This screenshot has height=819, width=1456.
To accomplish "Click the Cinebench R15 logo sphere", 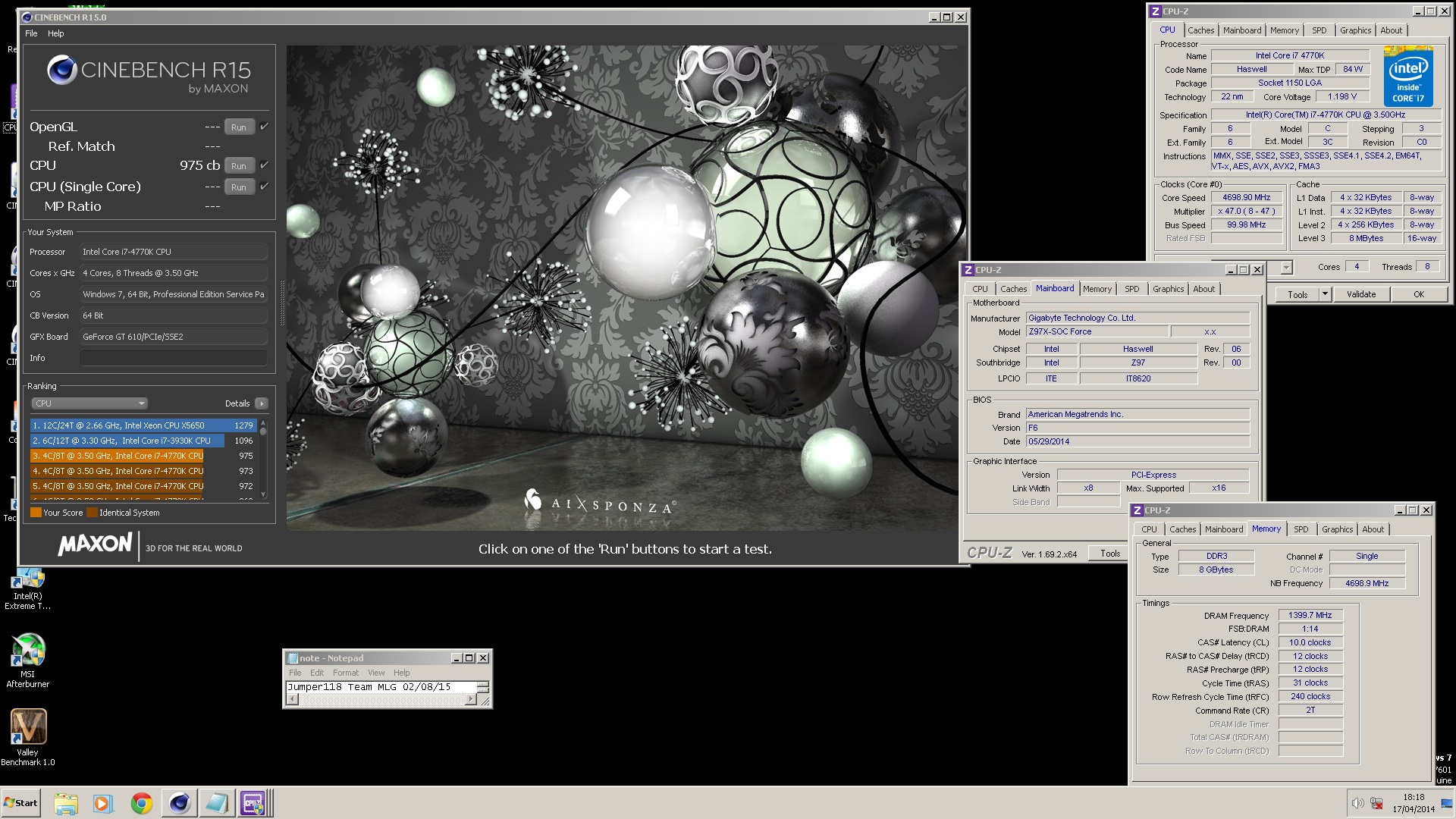I will tap(61, 71).
